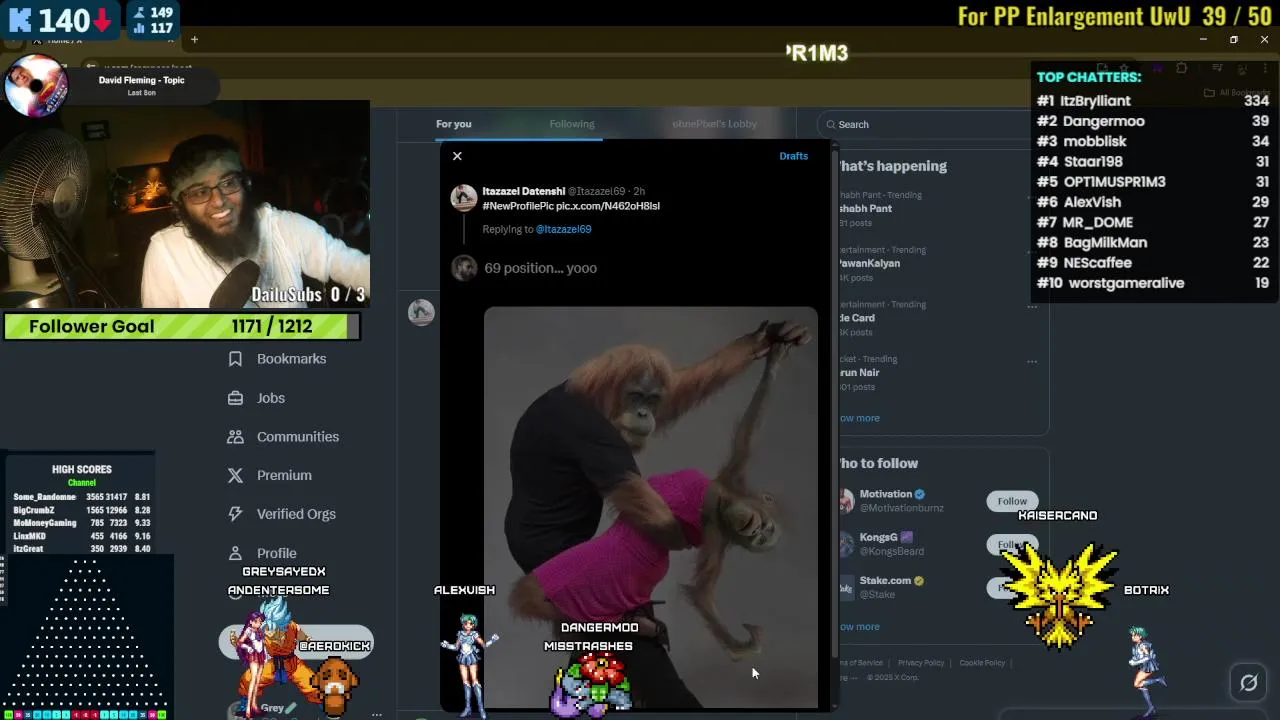Switch to the Following tab
Screen dimensions: 1280x720
(x=572, y=124)
